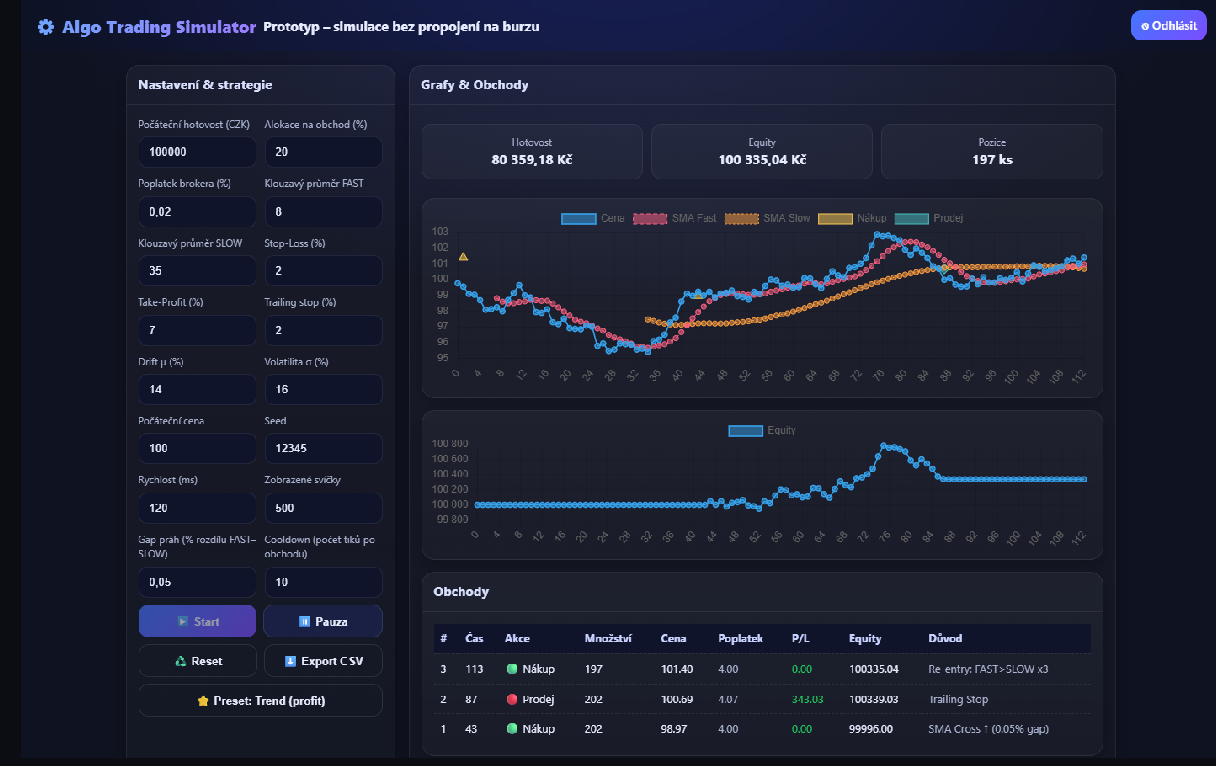
Task: Select the Stop-Loss (%) input field
Action: click(x=322, y=270)
